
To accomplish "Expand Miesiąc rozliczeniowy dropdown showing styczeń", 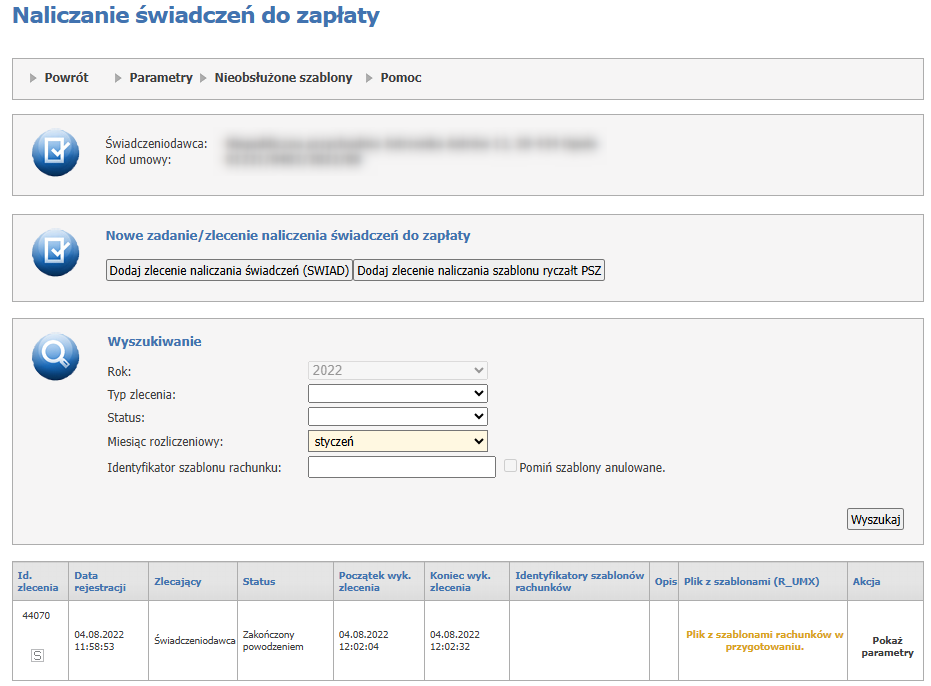I will tap(397, 441).
